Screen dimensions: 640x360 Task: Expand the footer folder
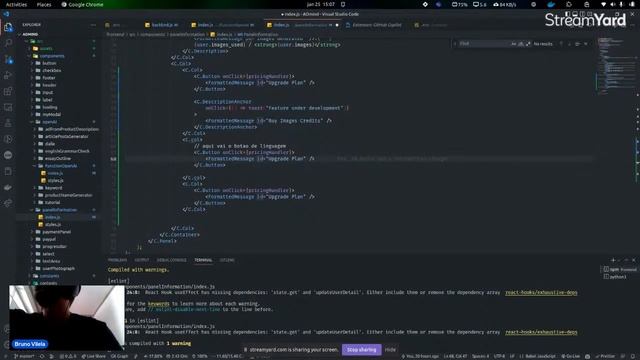click(49, 78)
